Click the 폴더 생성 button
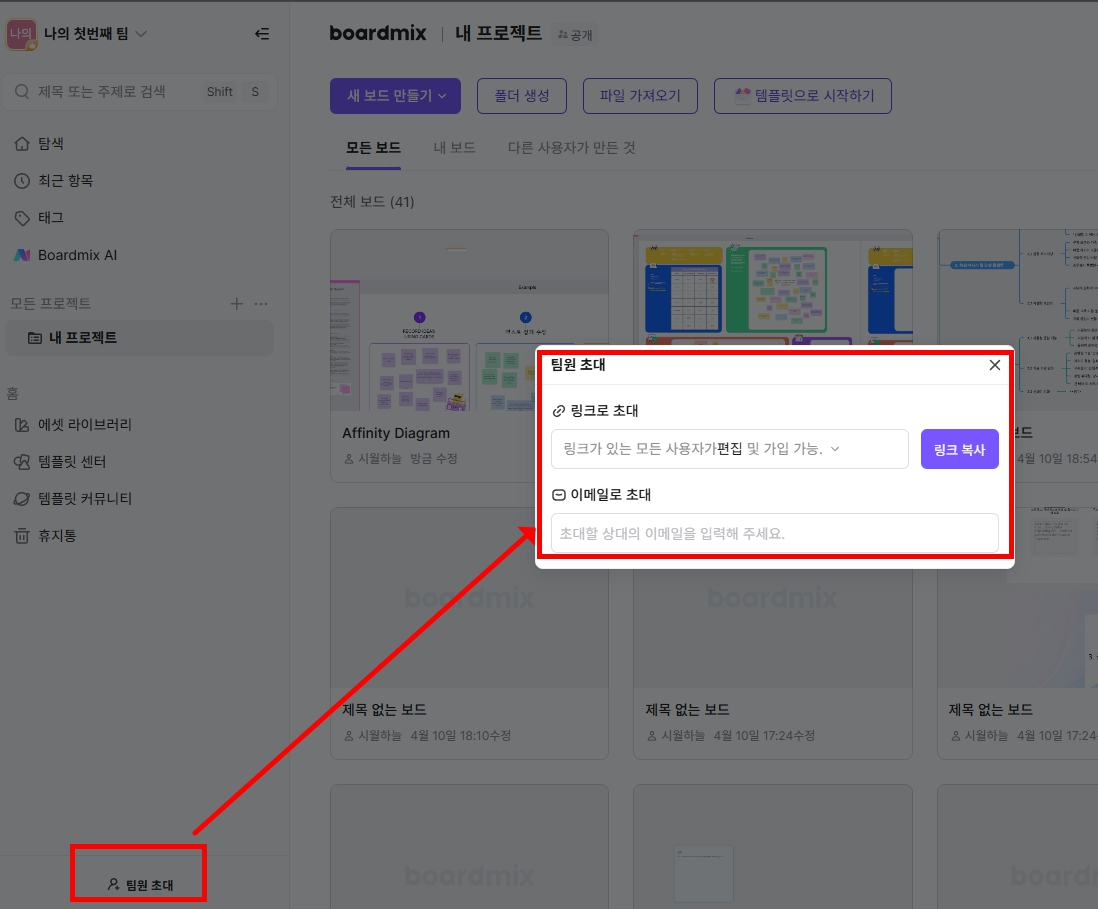 pos(521,95)
